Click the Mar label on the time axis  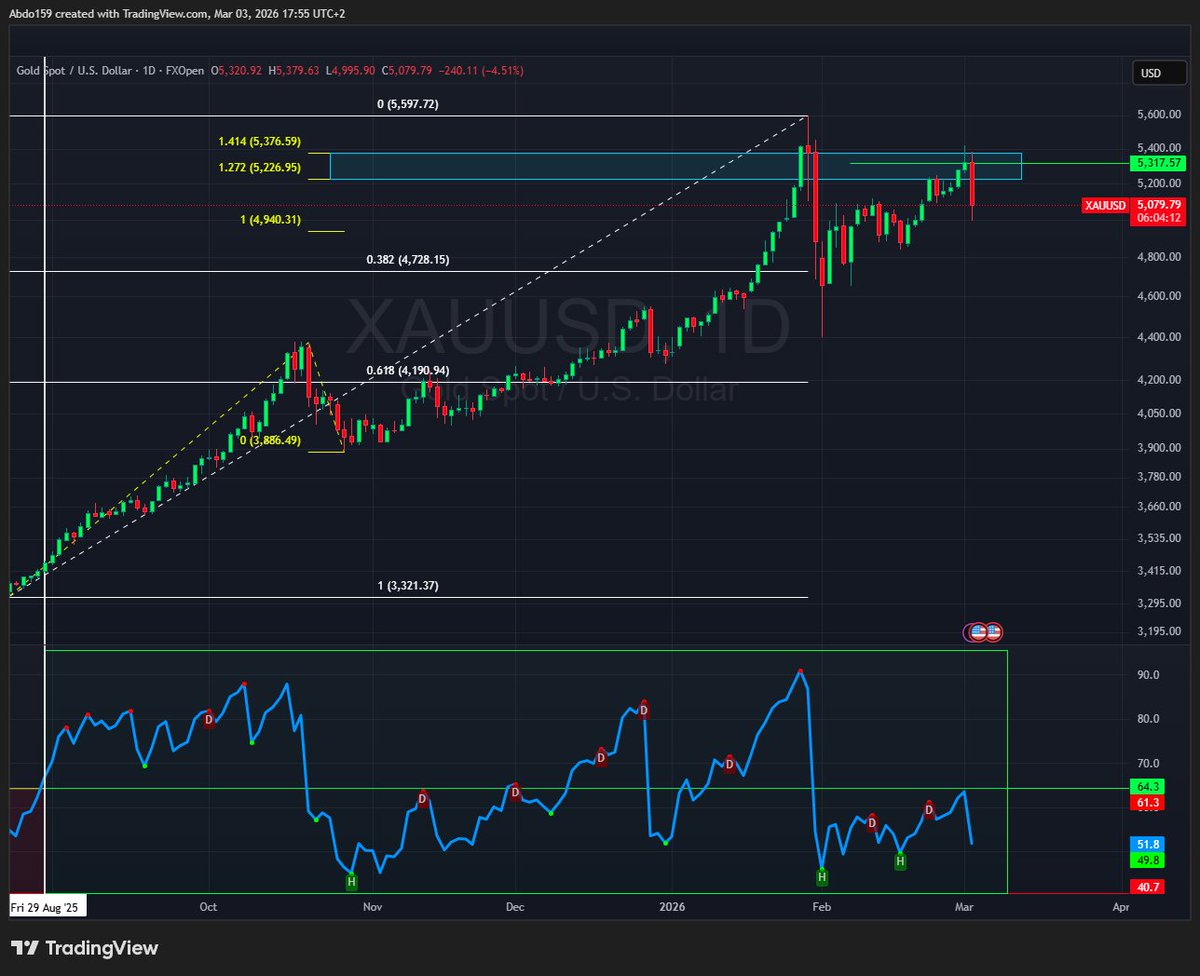click(x=964, y=908)
